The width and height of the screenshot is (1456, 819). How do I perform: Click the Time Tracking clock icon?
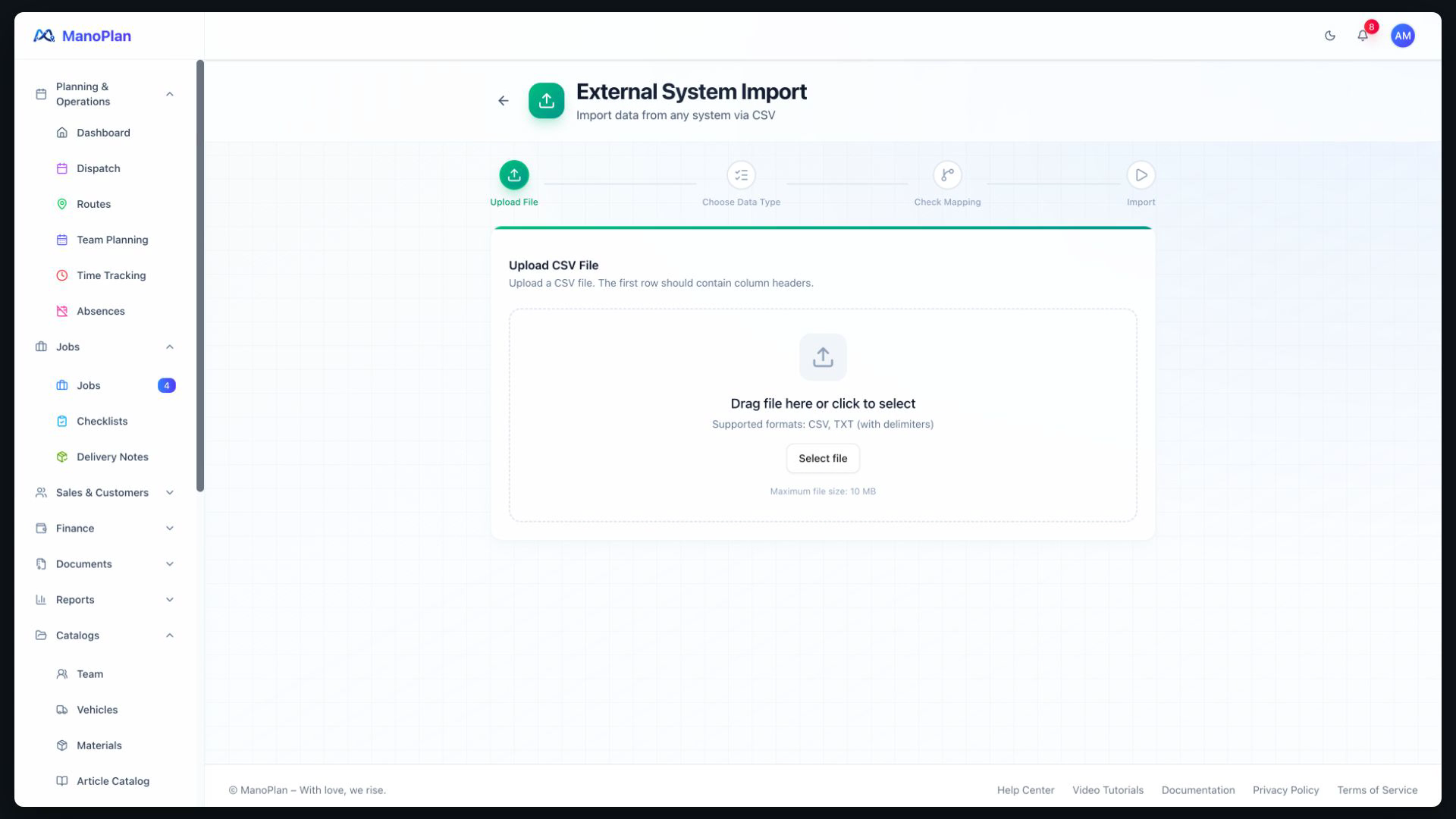pyautogui.click(x=62, y=275)
